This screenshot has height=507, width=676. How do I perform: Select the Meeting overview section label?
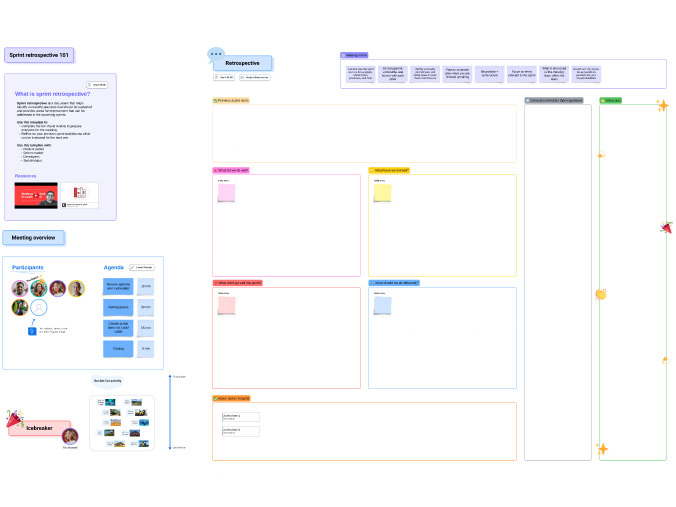point(33,238)
